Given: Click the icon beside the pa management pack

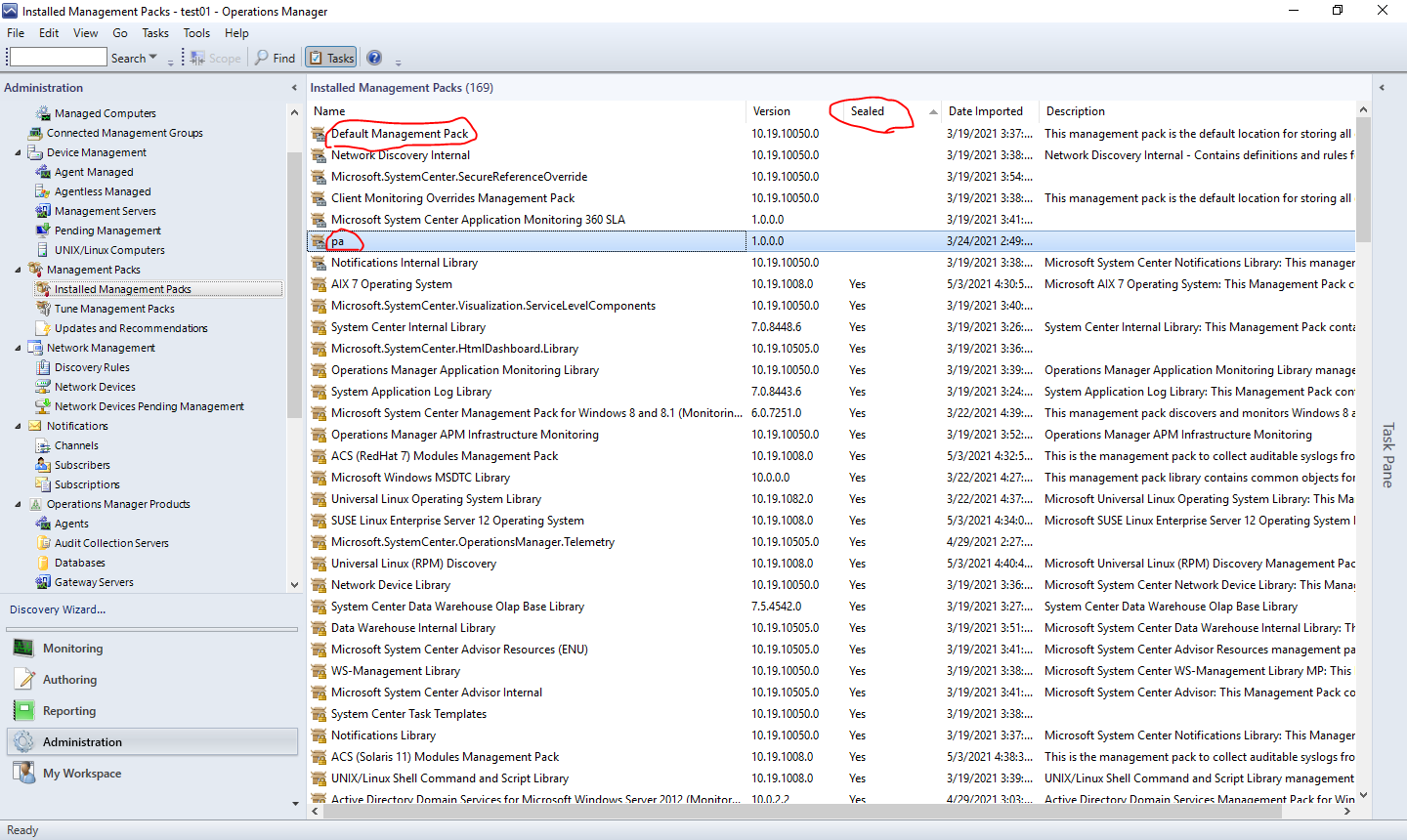Looking at the screenshot, I should pyautogui.click(x=319, y=241).
